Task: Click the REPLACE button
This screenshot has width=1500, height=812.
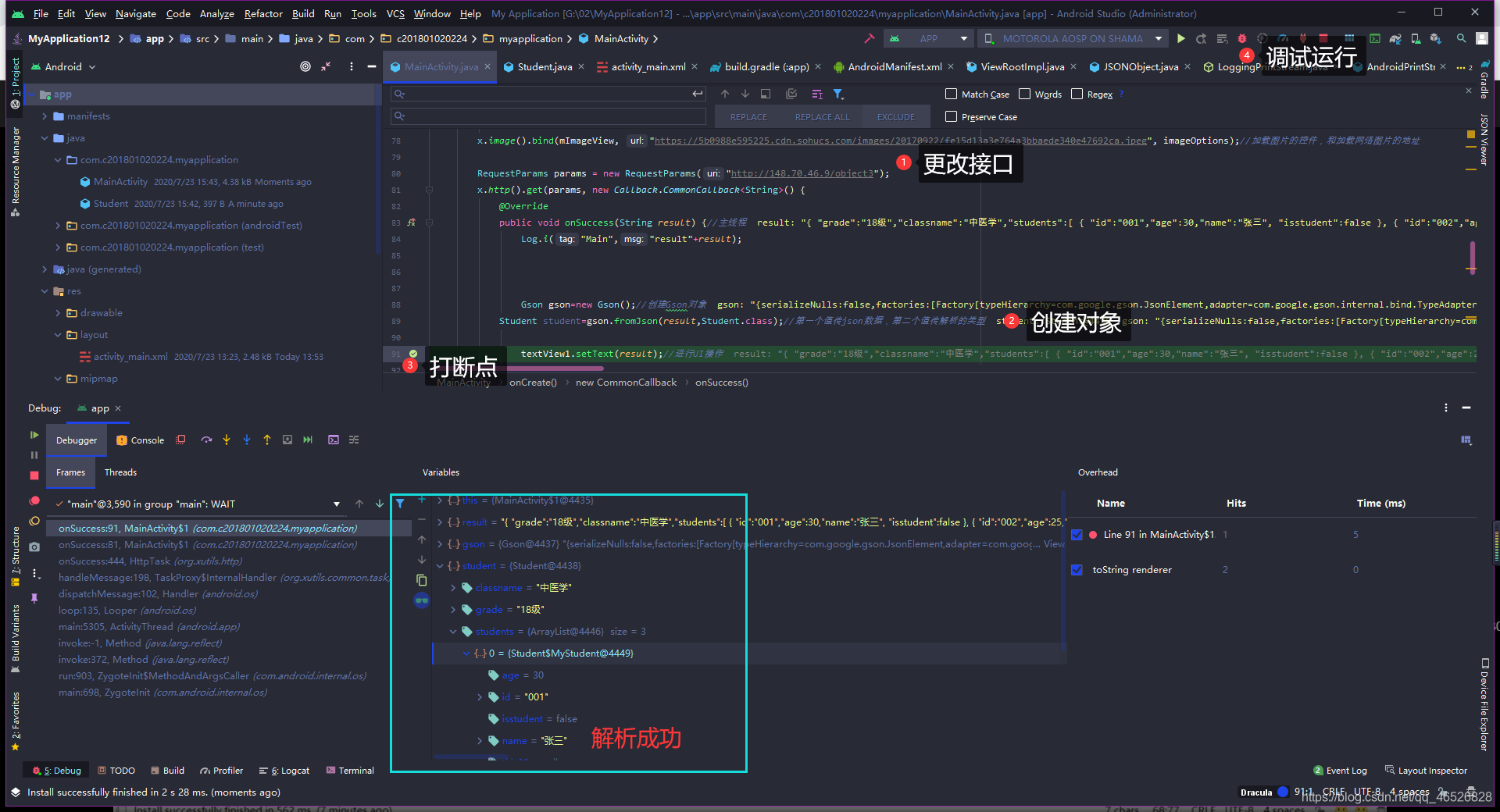Action: pyautogui.click(x=748, y=117)
